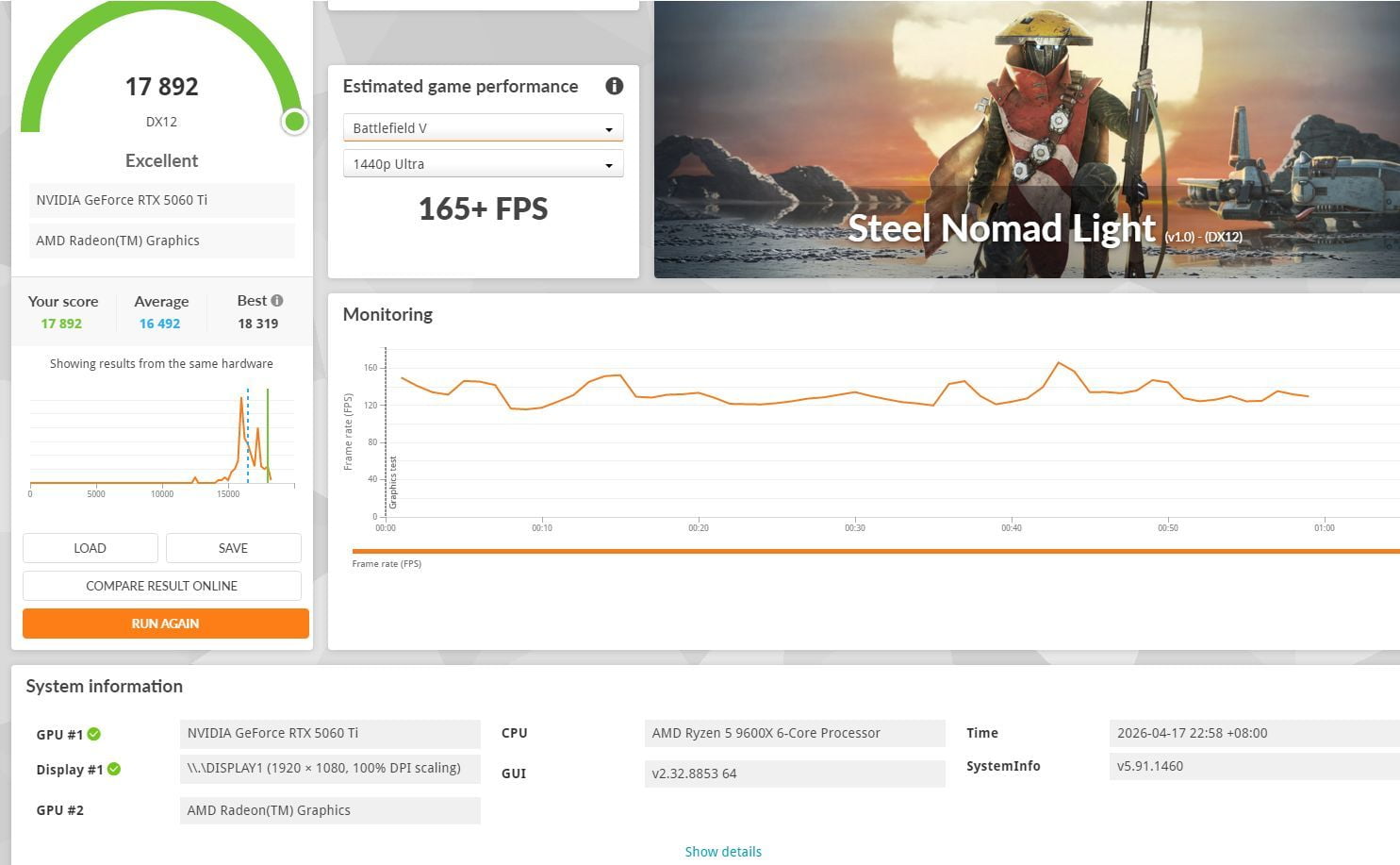The width and height of the screenshot is (1400, 865).
Task: Click the 00:30 mark on the chart's time axis
Action: pos(855,527)
